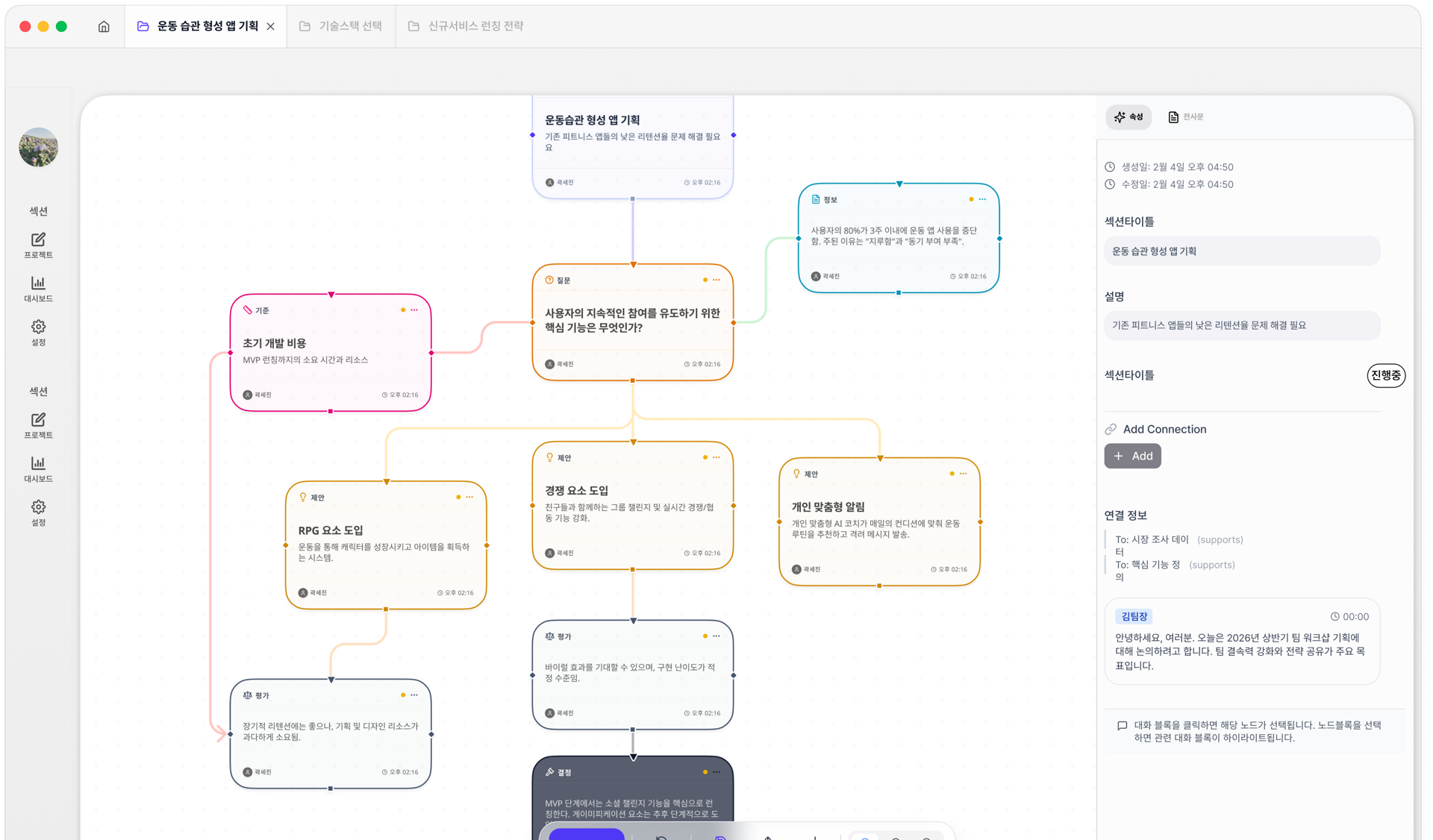Click the Add connection button

pyautogui.click(x=1132, y=456)
